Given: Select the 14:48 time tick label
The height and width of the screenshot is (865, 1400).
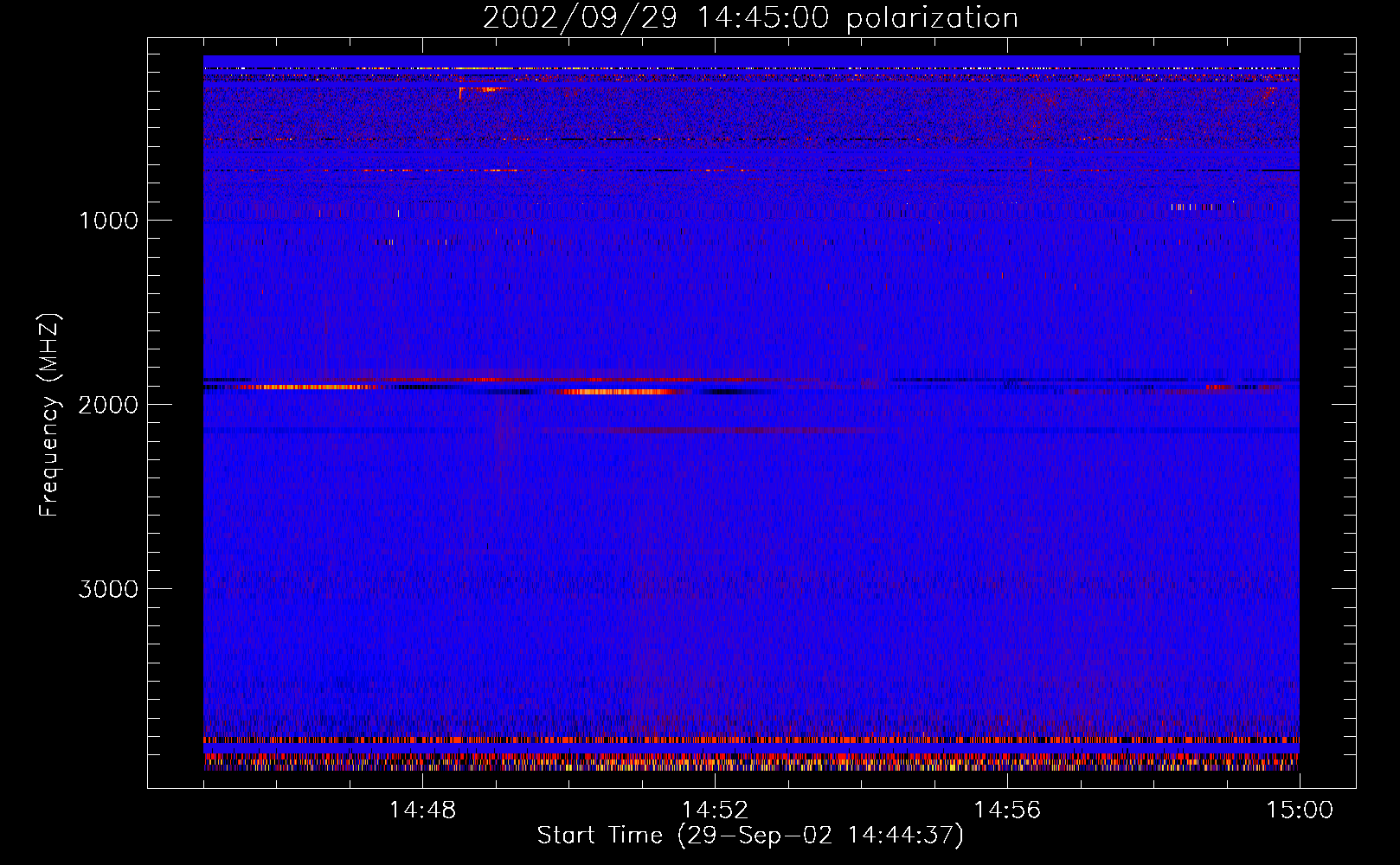Looking at the screenshot, I should coord(422,811).
